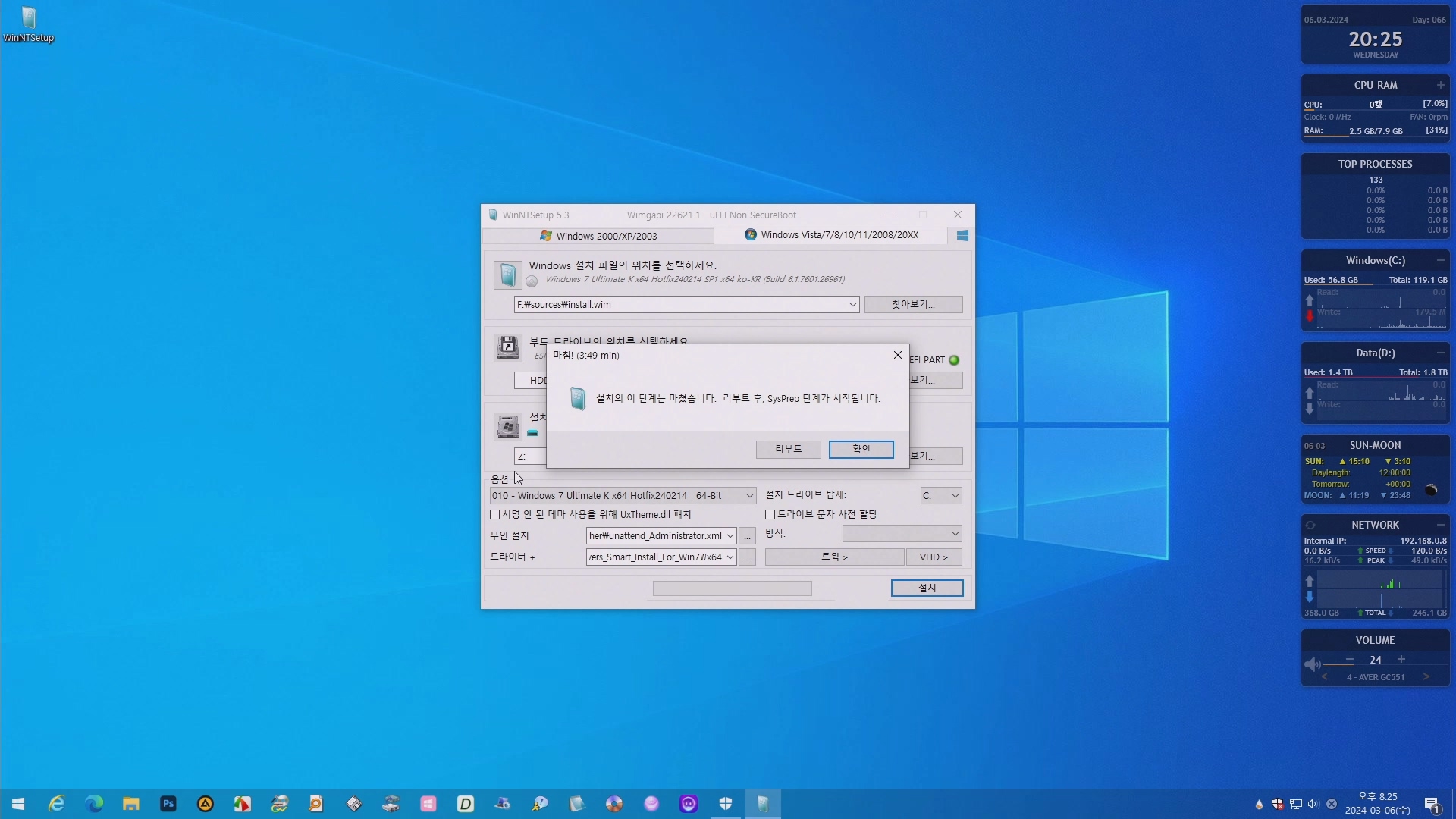Confirm the dialog with 확인

click(861, 450)
